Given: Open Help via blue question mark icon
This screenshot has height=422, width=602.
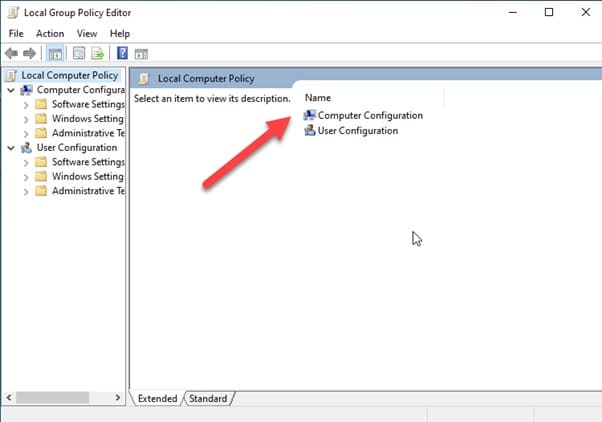Looking at the screenshot, I should [122, 53].
